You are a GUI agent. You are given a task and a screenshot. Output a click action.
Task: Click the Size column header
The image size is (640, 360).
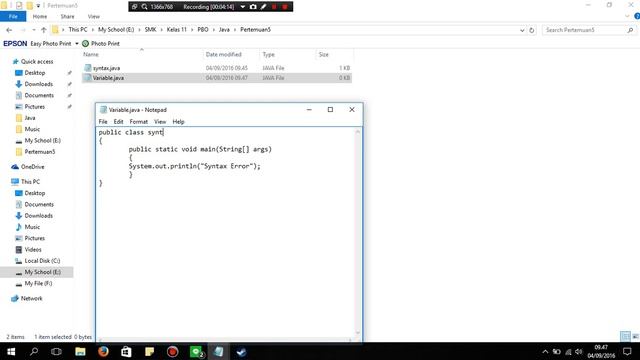[323, 54]
